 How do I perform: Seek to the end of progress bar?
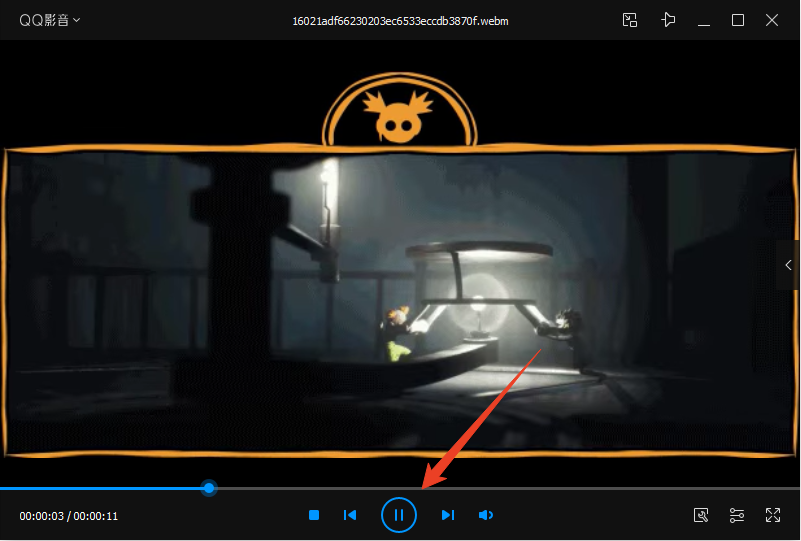click(794, 488)
